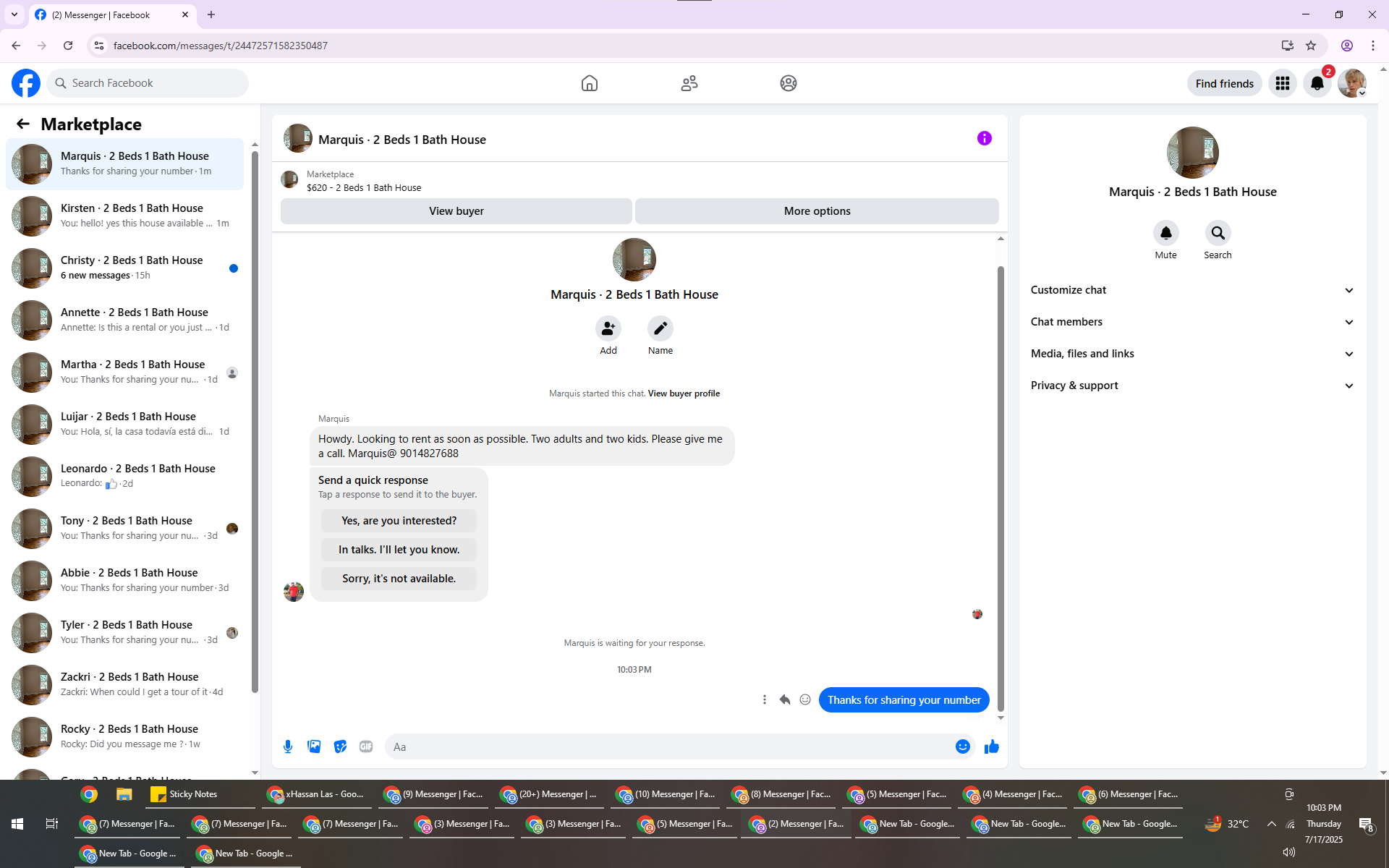The image size is (1389, 868).
Task: Open Annette conversation in chat list
Action: (x=124, y=320)
